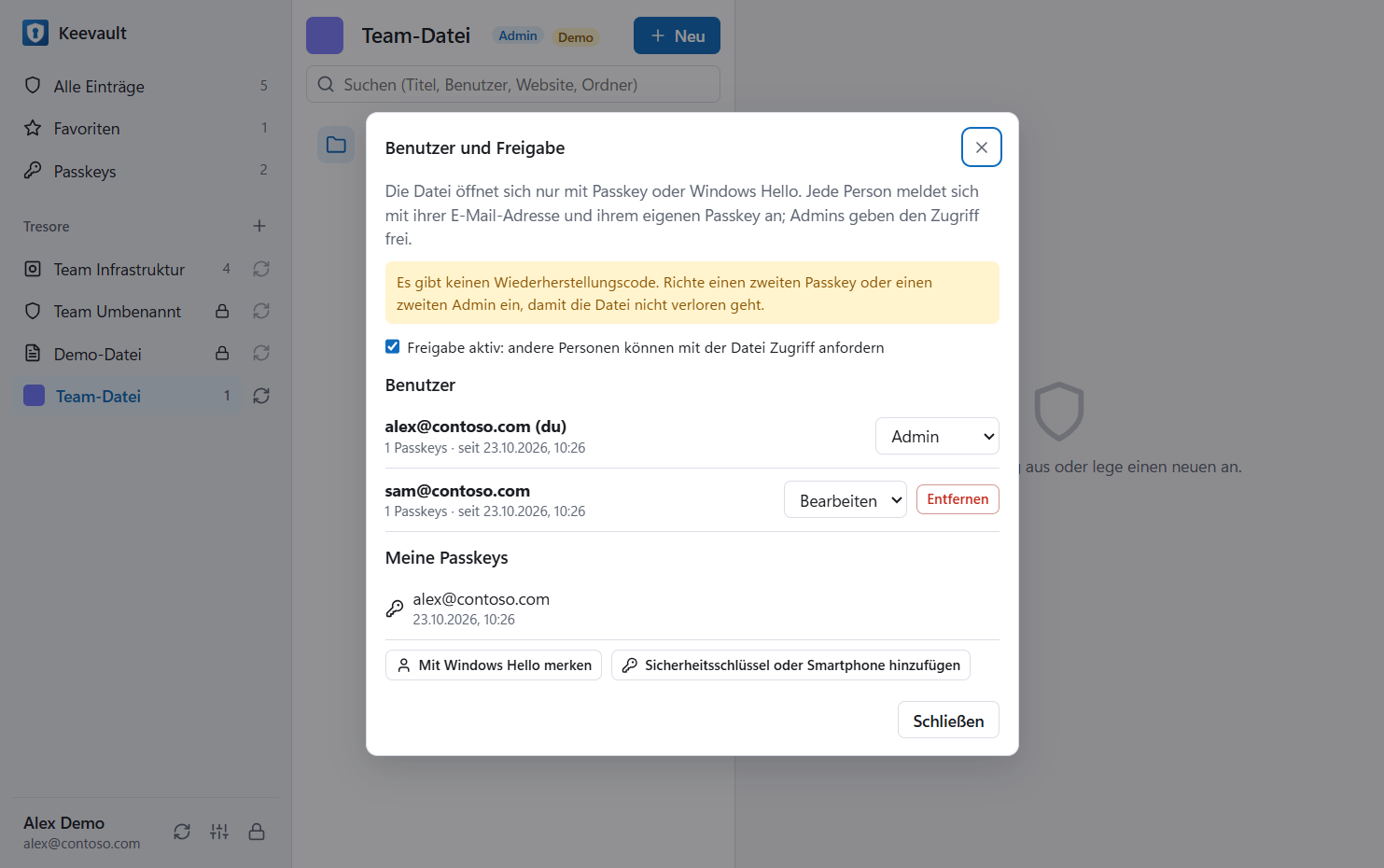
Task: Click the user name sam@contoso.com
Action: [x=457, y=491]
